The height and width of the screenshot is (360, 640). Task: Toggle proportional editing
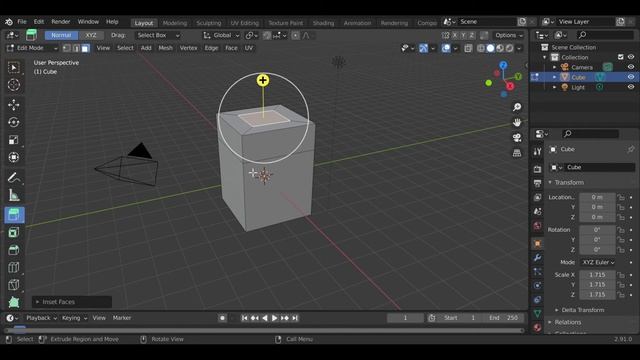296,36
